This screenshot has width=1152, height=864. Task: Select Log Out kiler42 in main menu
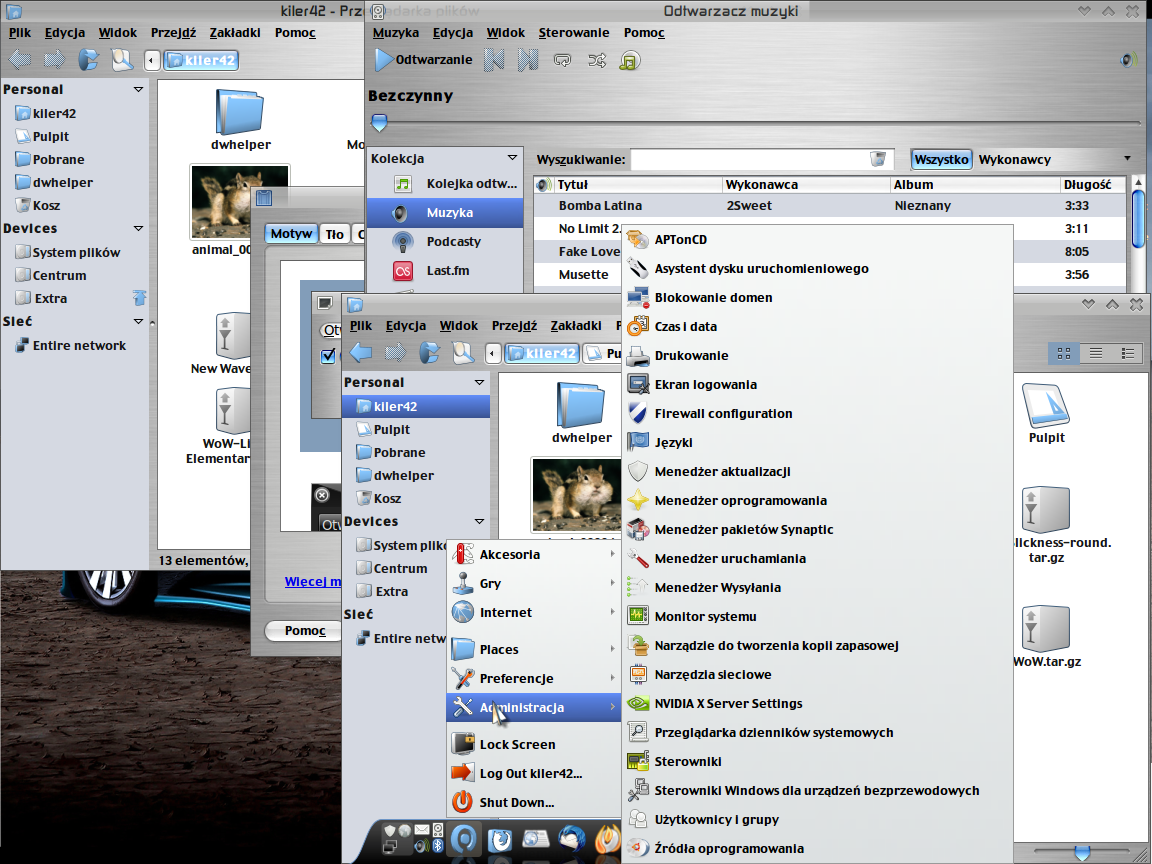click(x=534, y=773)
